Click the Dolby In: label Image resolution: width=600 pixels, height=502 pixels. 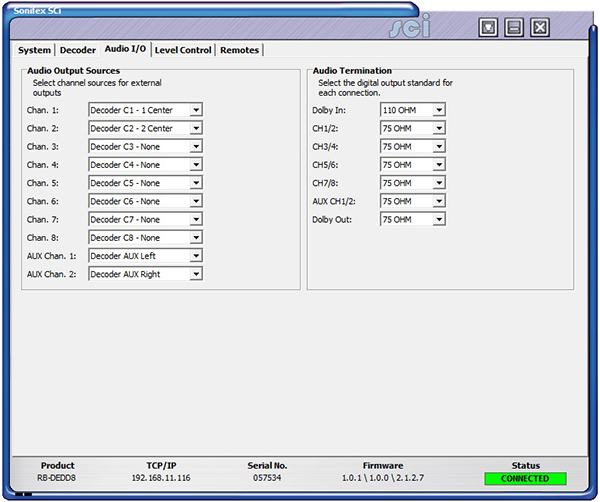pyautogui.click(x=329, y=110)
